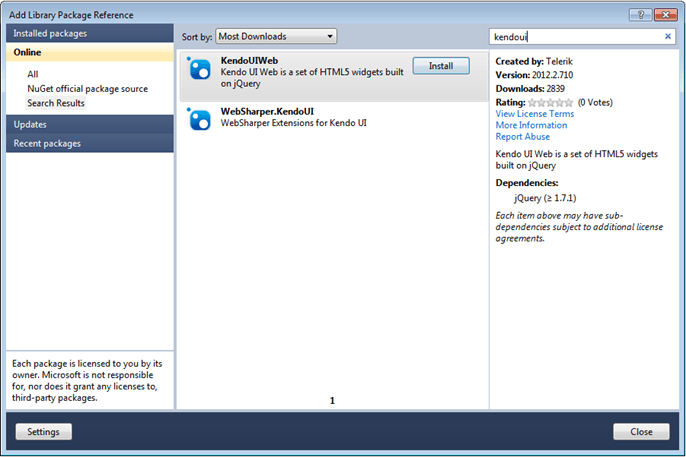Select Search Results in the left pane
Screen dimensions: 686x457
tap(56, 103)
